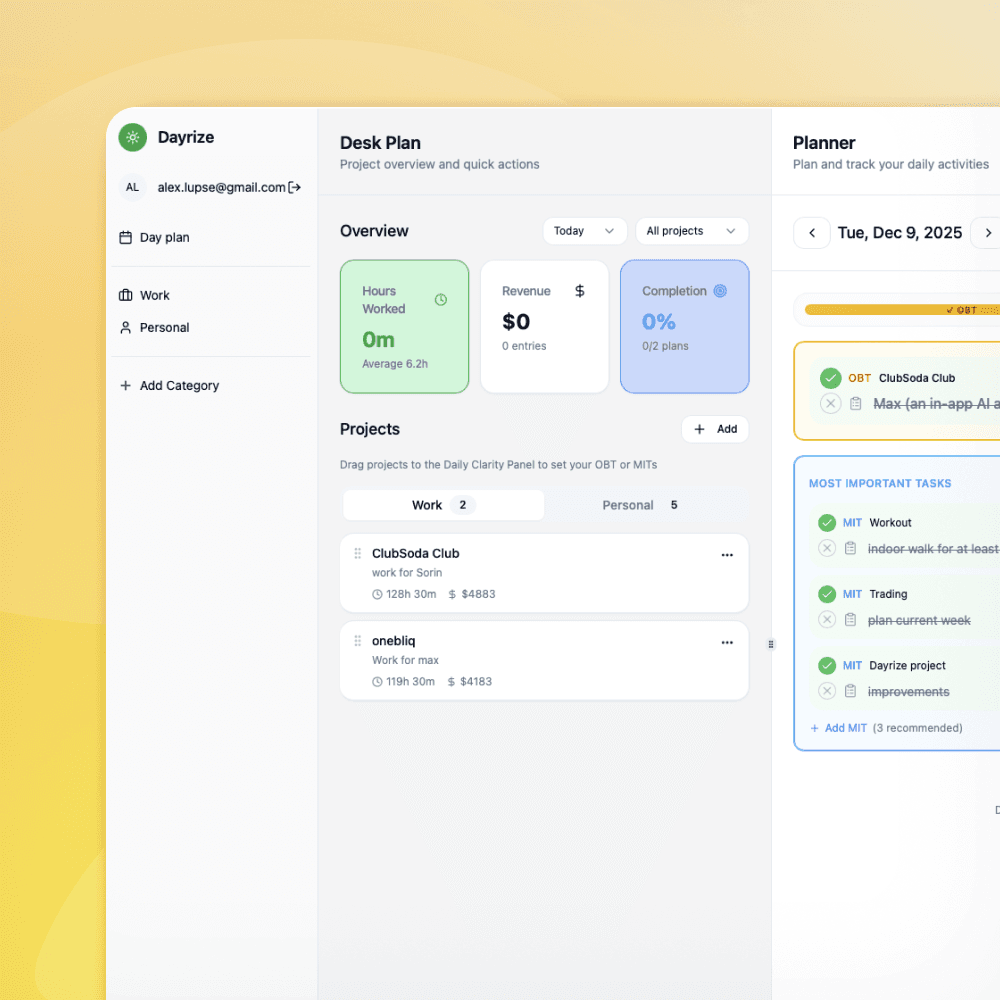Image resolution: width=1000 pixels, height=1000 pixels.
Task: Click the 'Average 6.2h' text
Action: (x=395, y=364)
